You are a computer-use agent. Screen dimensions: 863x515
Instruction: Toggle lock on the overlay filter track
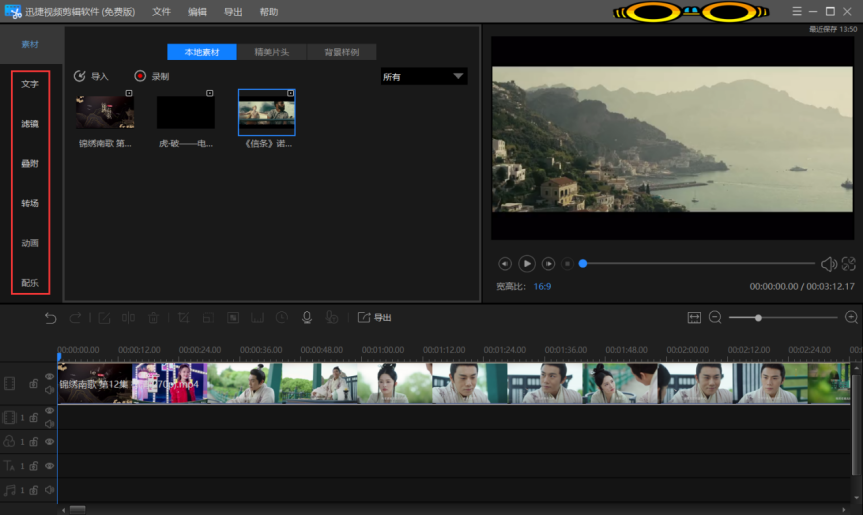[x=34, y=442]
